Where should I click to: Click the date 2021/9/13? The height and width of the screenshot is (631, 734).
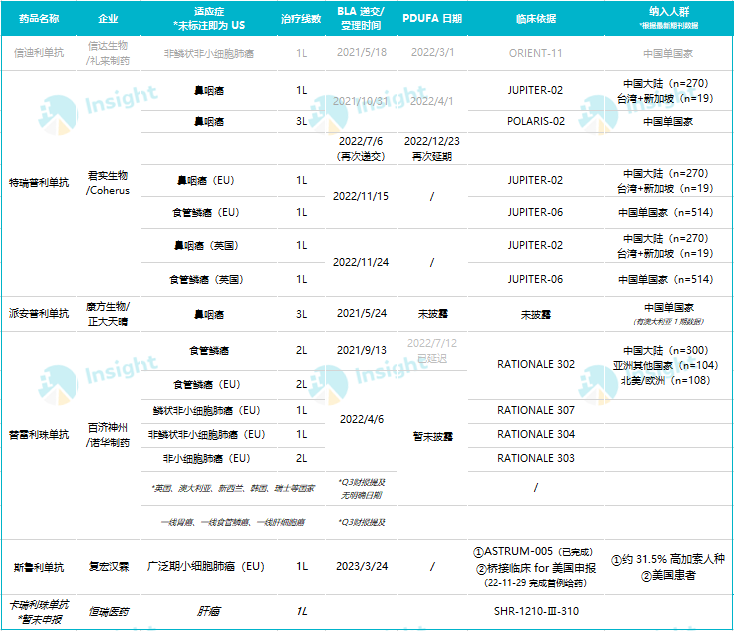tap(362, 351)
